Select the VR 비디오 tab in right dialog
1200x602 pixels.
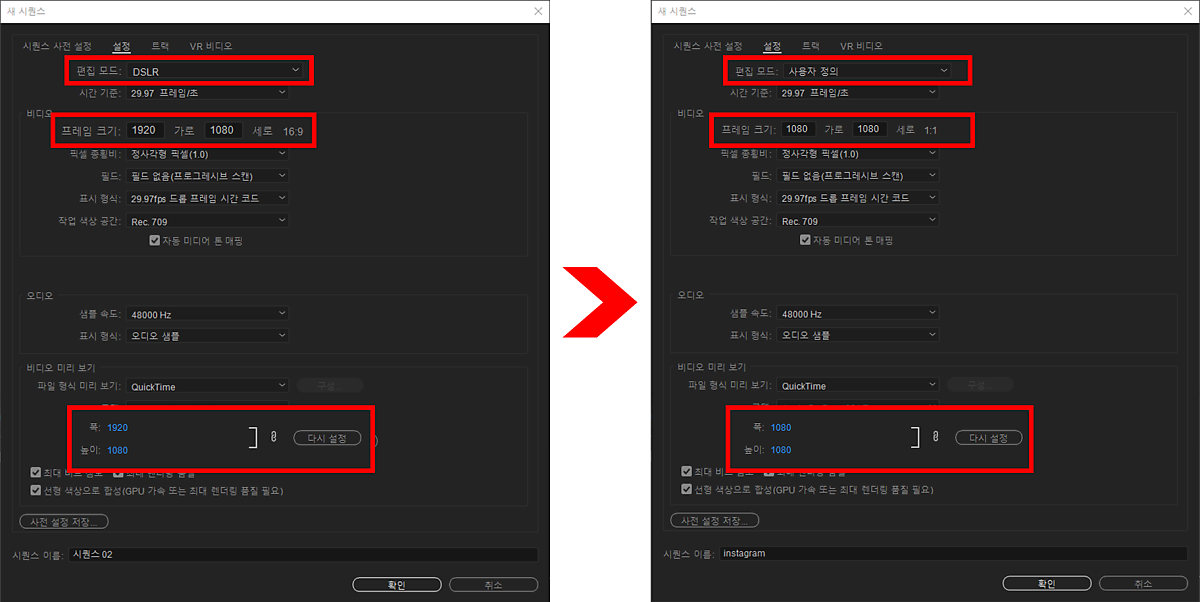[861, 46]
